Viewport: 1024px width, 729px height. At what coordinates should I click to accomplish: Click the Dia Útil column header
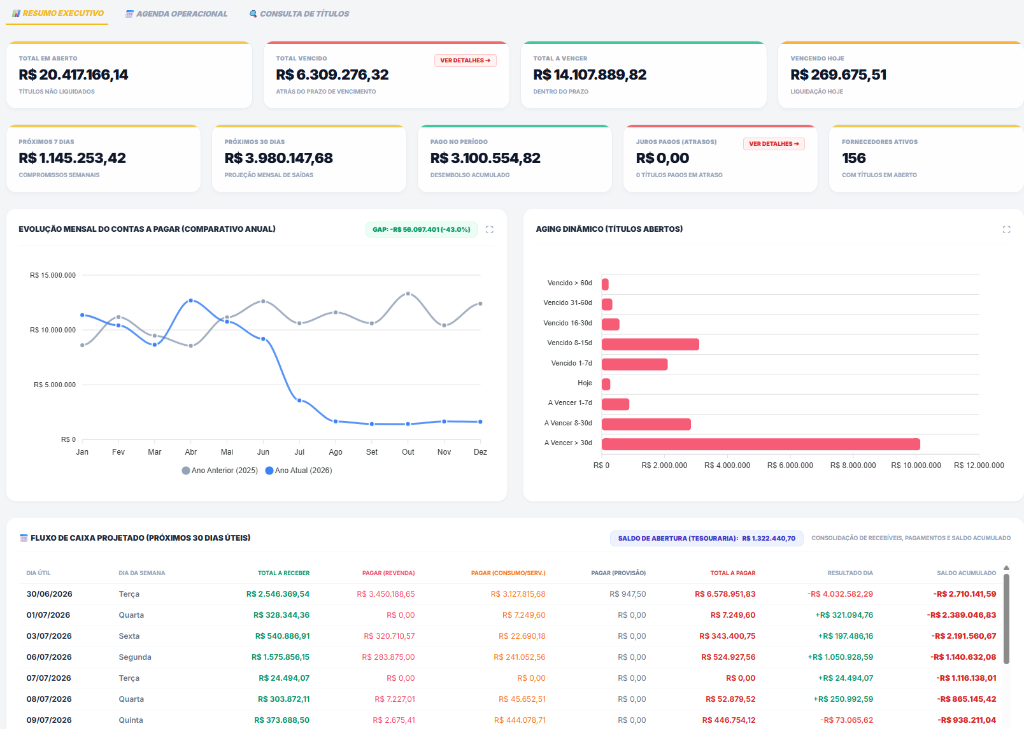[x=39, y=573]
